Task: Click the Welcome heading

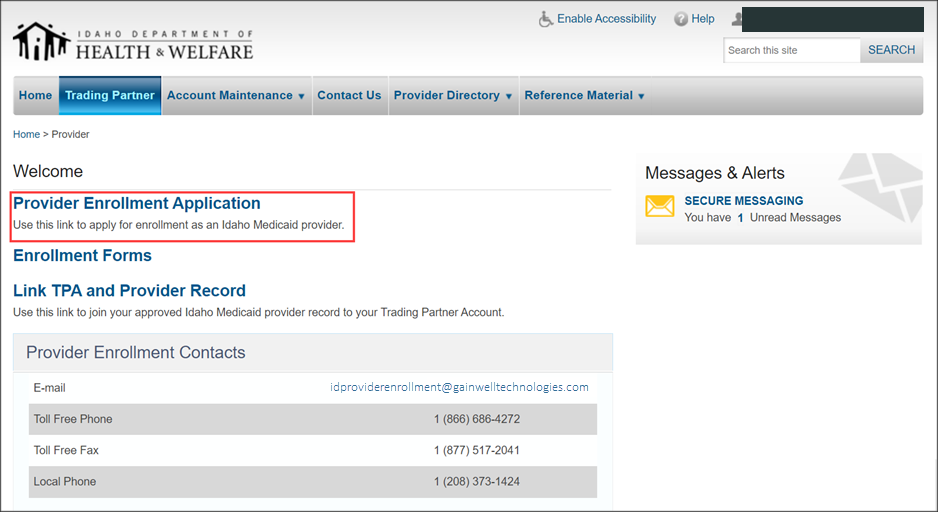Action: [48, 171]
